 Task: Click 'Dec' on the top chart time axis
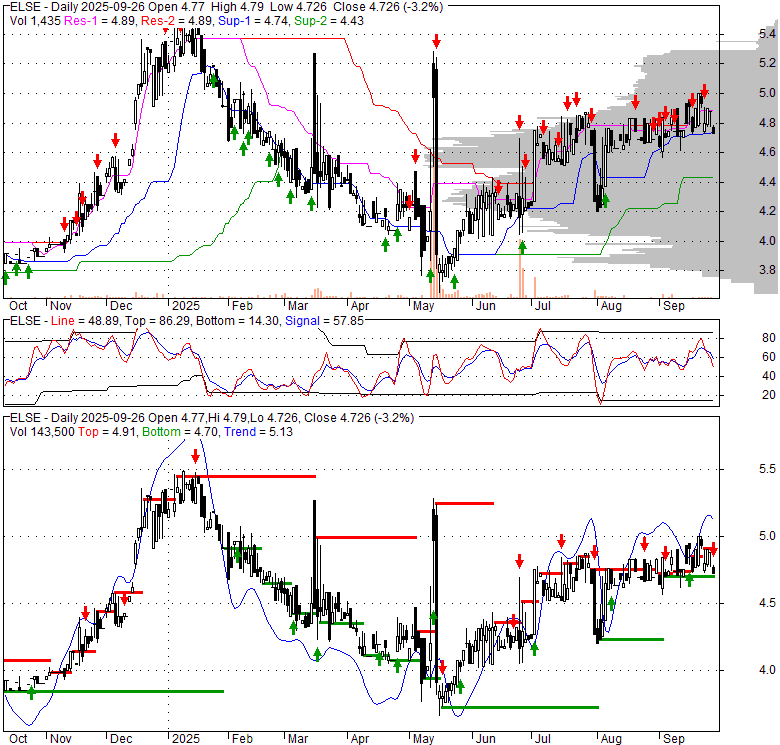(121, 306)
